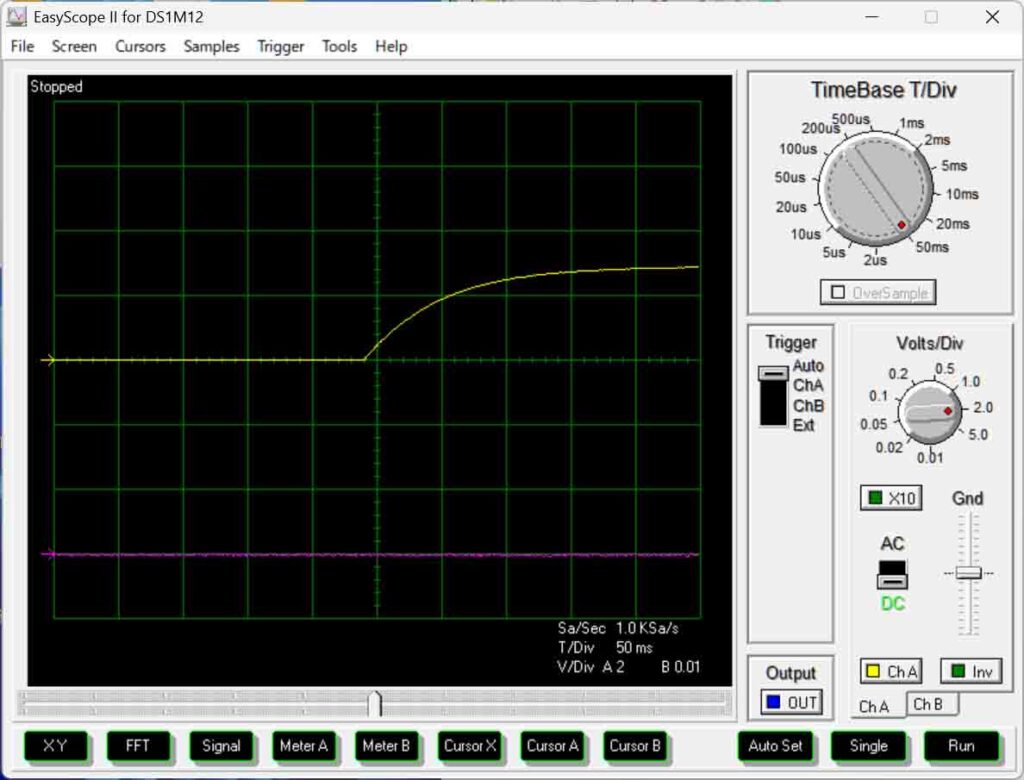Set timebase to 20ms on the dial
Screen dimensions: 1024x780
(953, 224)
